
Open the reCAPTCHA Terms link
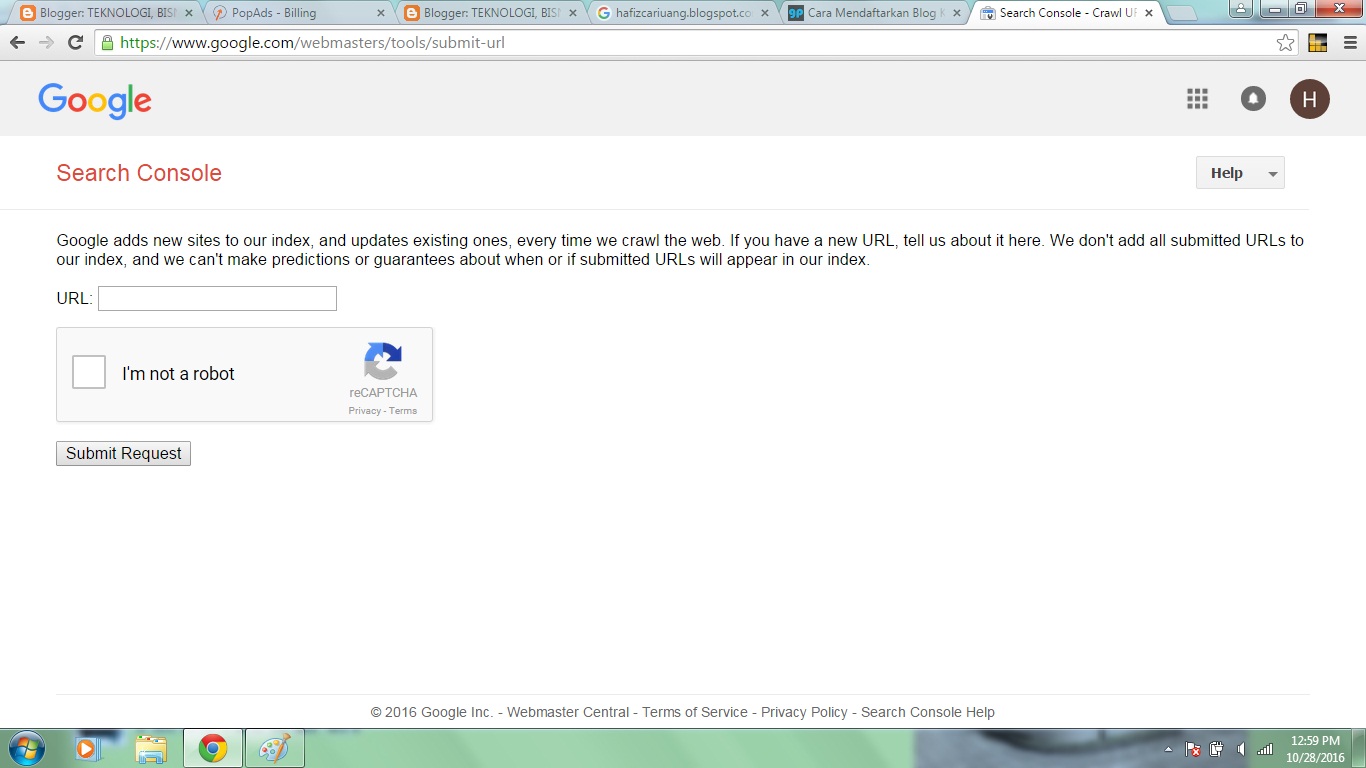(403, 411)
